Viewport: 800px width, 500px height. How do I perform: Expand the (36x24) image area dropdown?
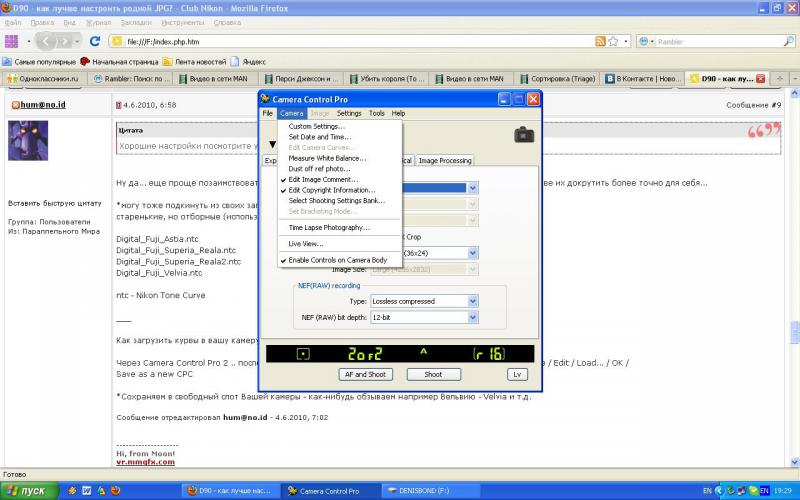coord(472,253)
